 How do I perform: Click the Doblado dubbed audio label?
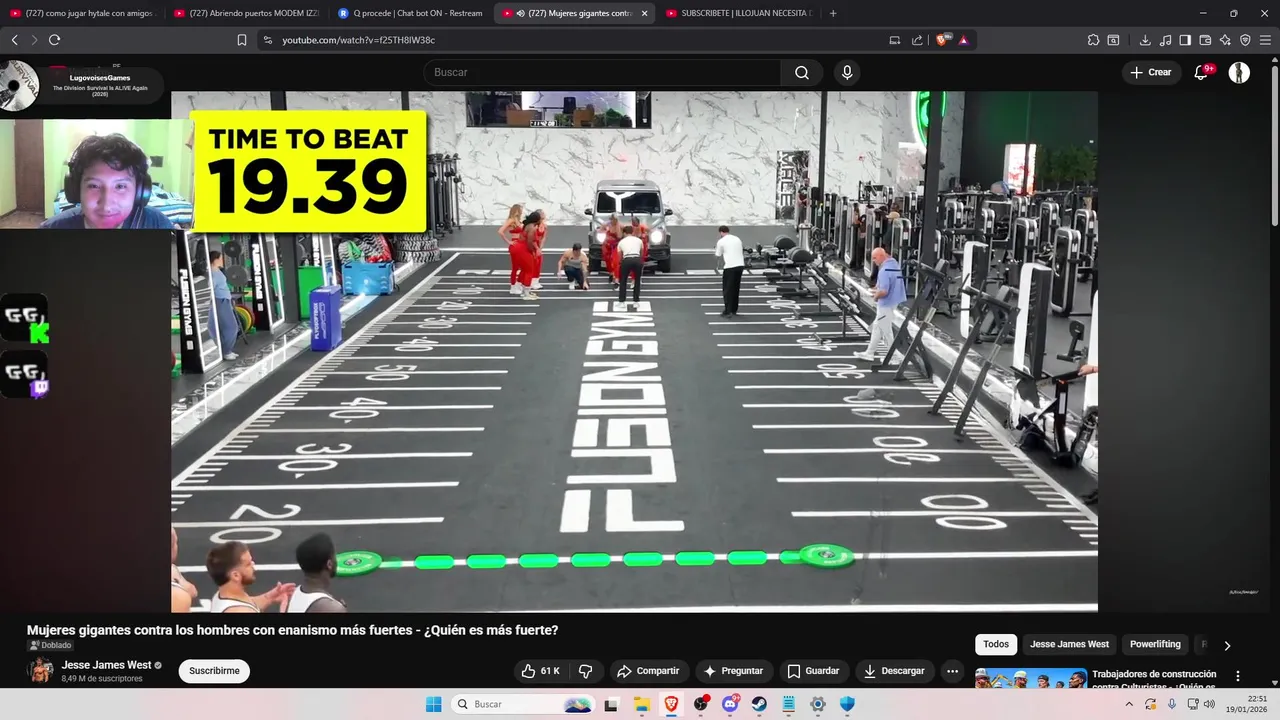point(50,646)
